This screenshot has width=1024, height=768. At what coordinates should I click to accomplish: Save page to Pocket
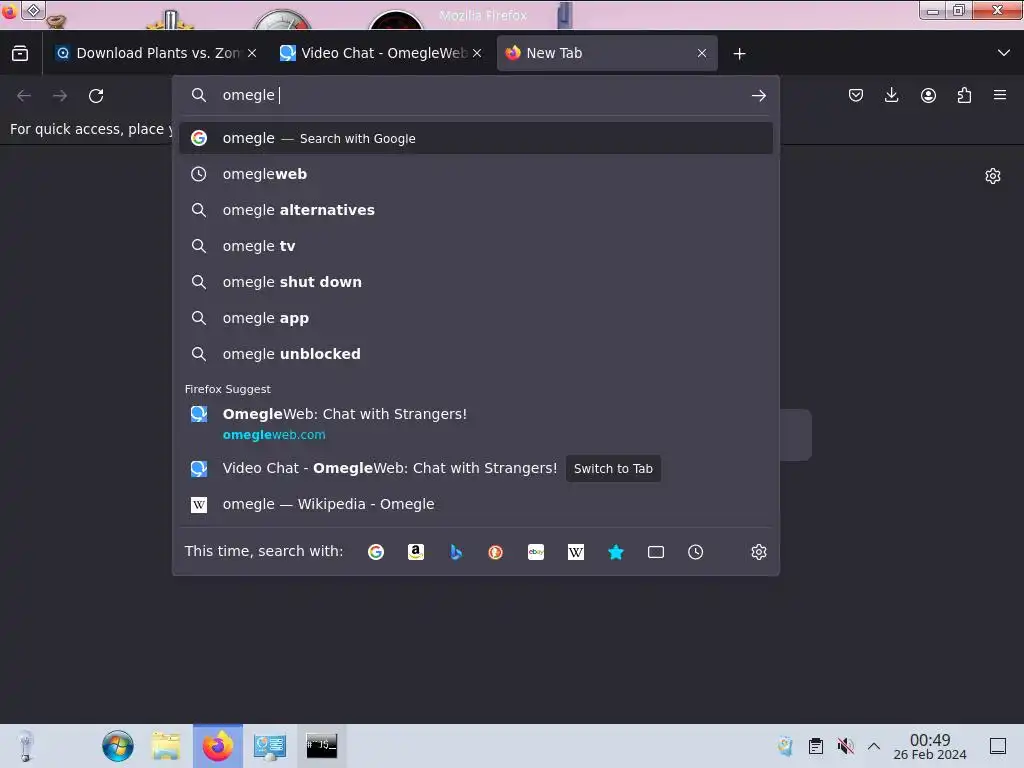tap(856, 95)
